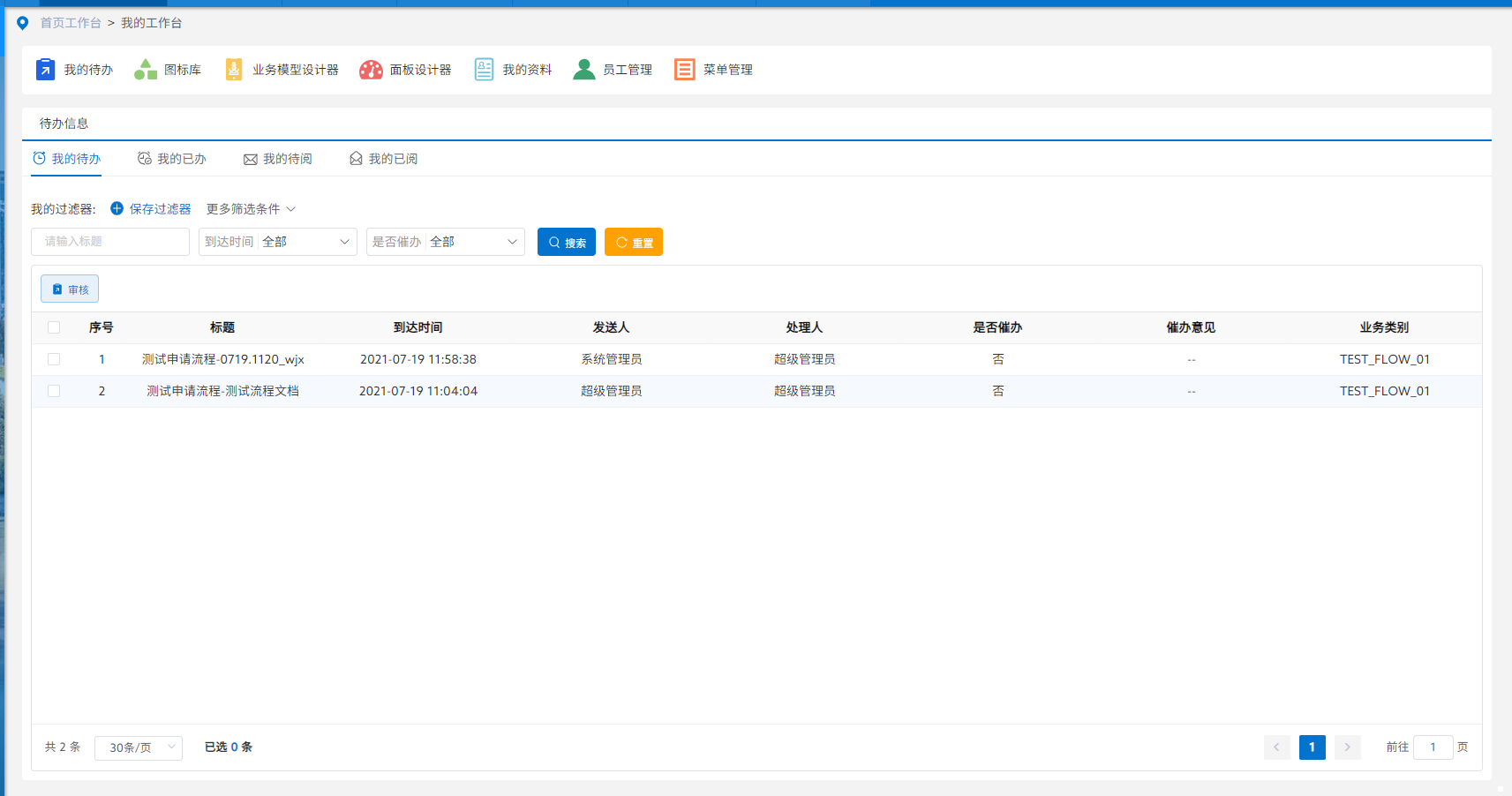Check the row 2 checkbox

point(54,391)
